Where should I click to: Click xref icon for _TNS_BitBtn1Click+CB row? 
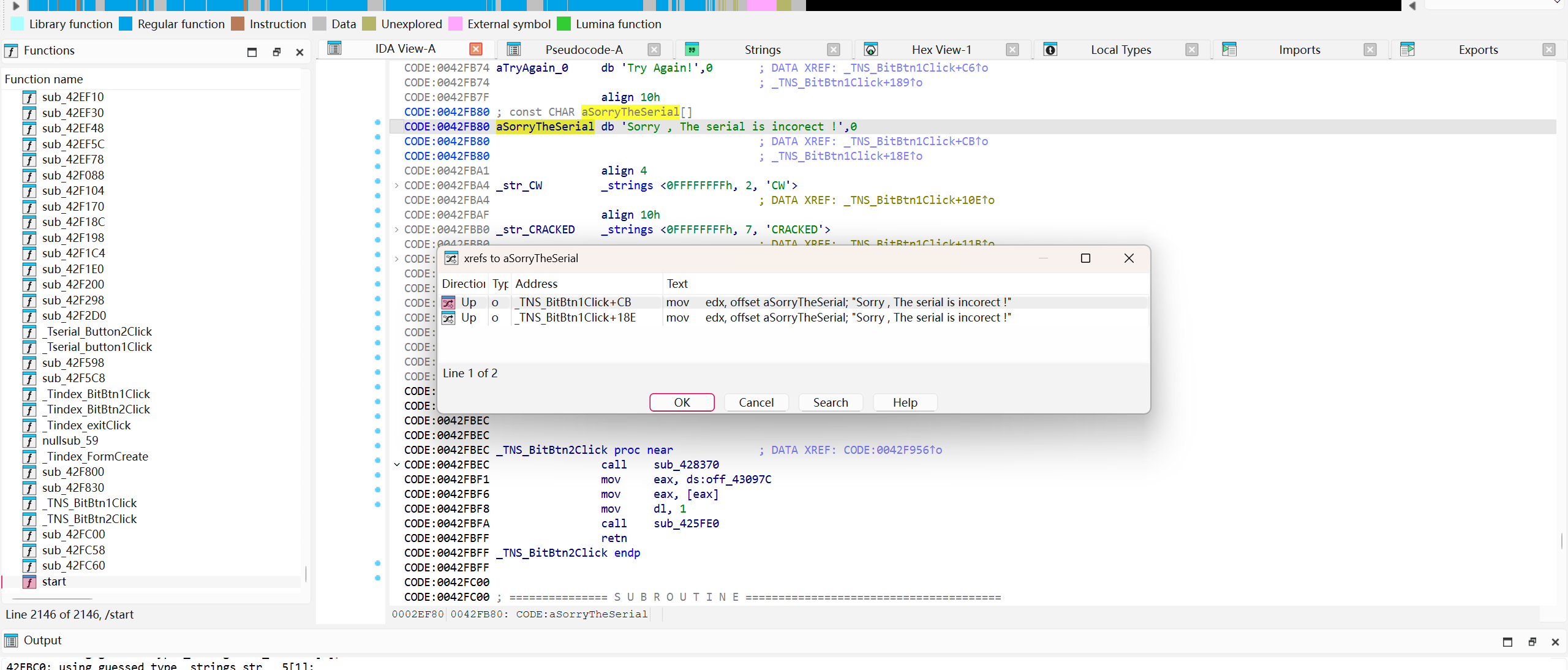(x=449, y=303)
